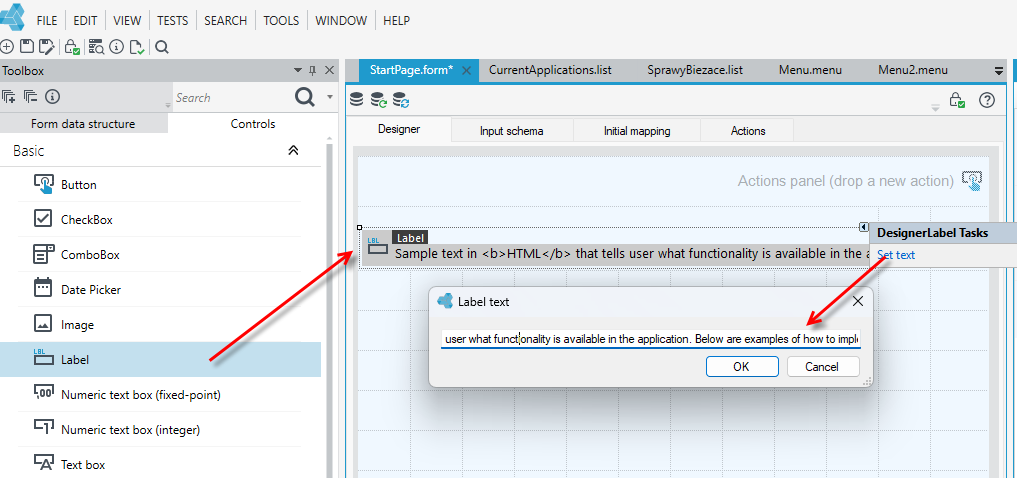Open the dropdown arrow beside Toolbox search
This screenshot has width=1017, height=478.
coord(329,97)
